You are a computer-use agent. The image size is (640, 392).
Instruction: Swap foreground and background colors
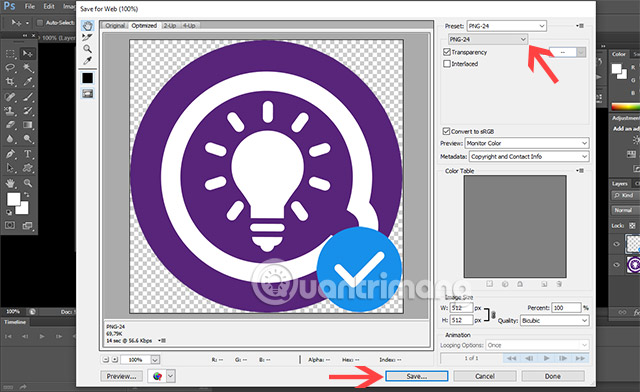[26, 194]
